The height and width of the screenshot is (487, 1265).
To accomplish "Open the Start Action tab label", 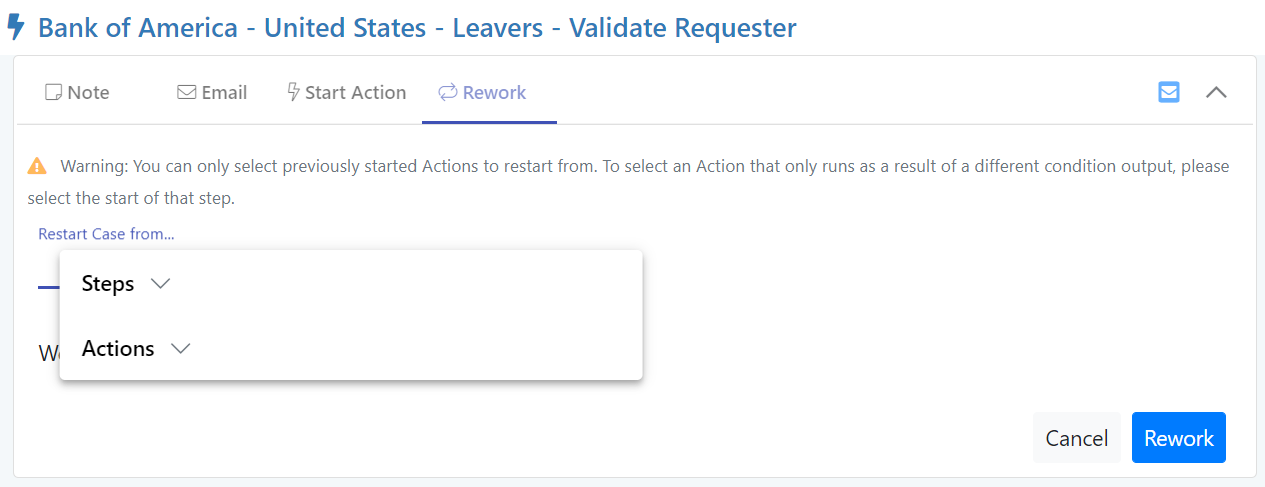I will (x=355, y=93).
